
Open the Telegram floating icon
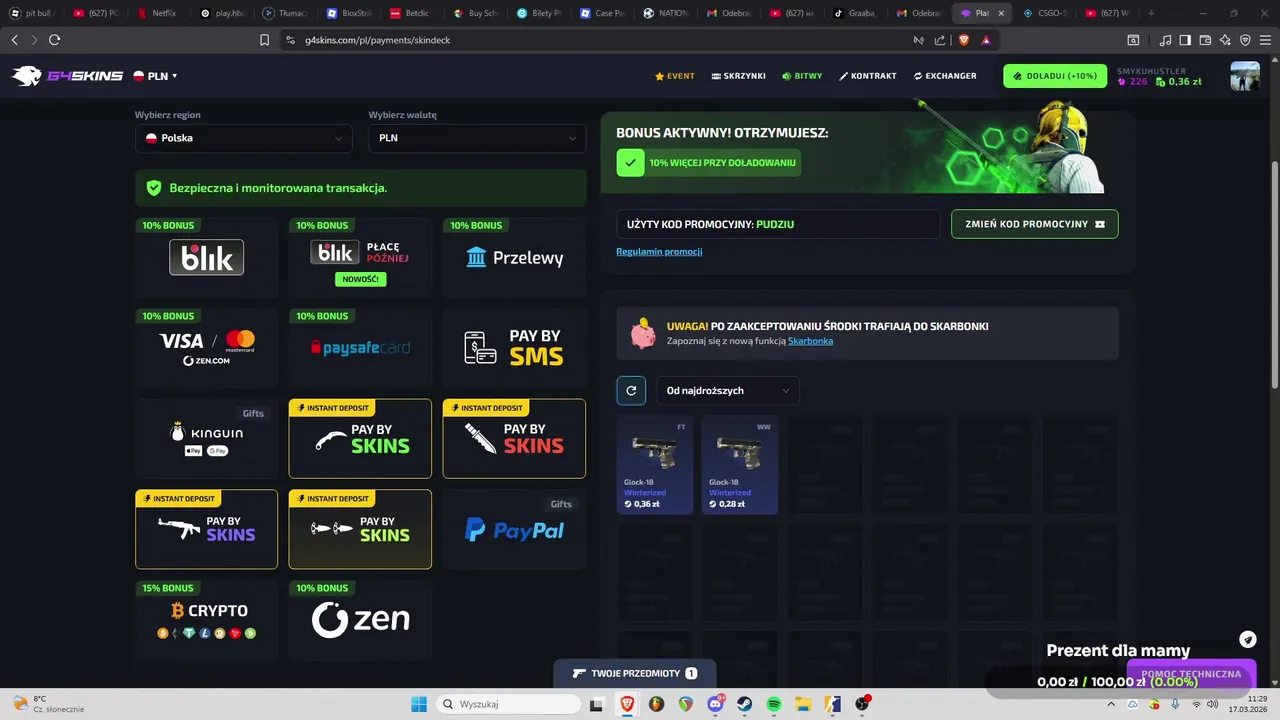point(1248,640)
